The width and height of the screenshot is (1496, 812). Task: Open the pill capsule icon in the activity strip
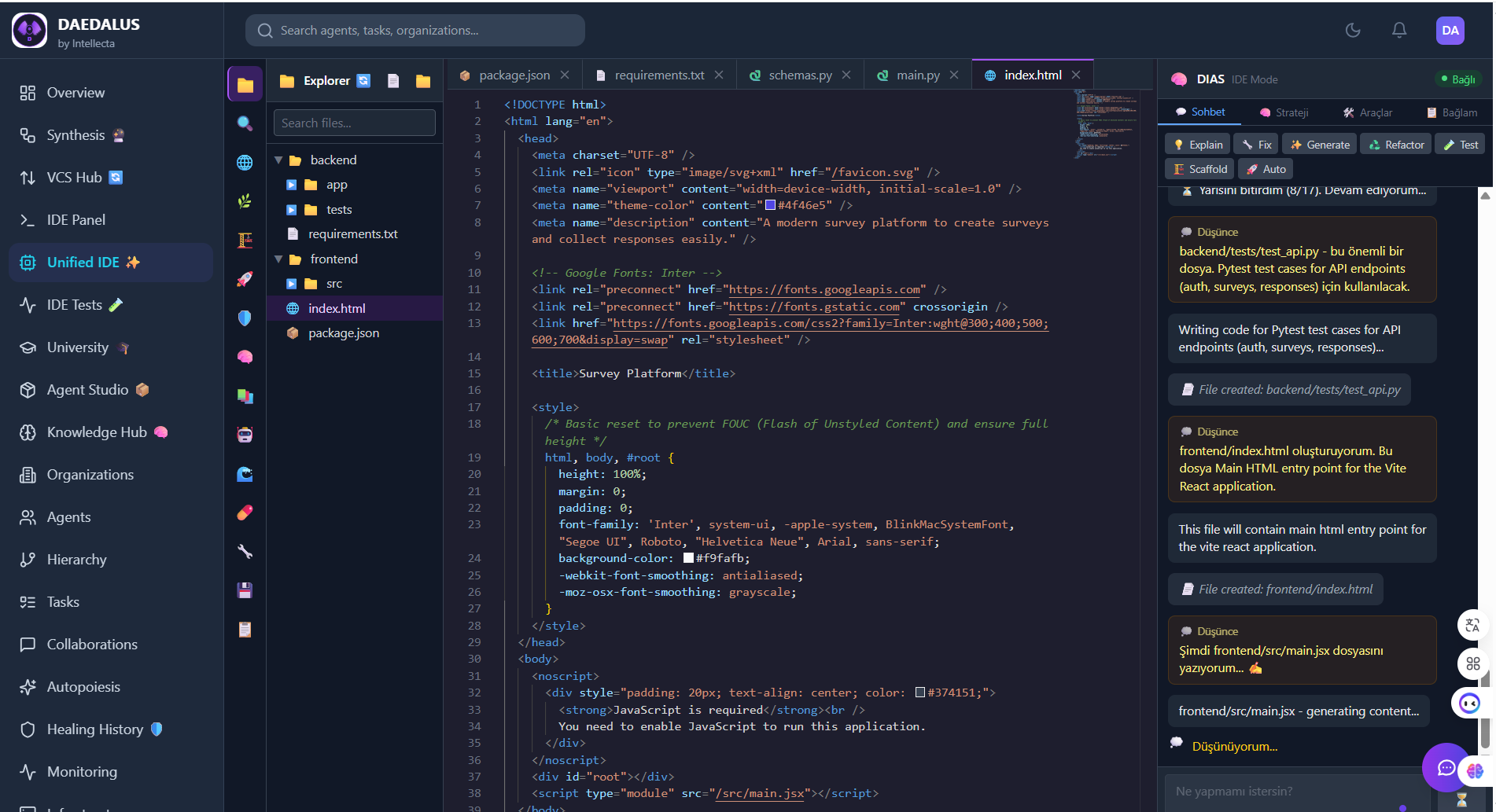(245, 513)
